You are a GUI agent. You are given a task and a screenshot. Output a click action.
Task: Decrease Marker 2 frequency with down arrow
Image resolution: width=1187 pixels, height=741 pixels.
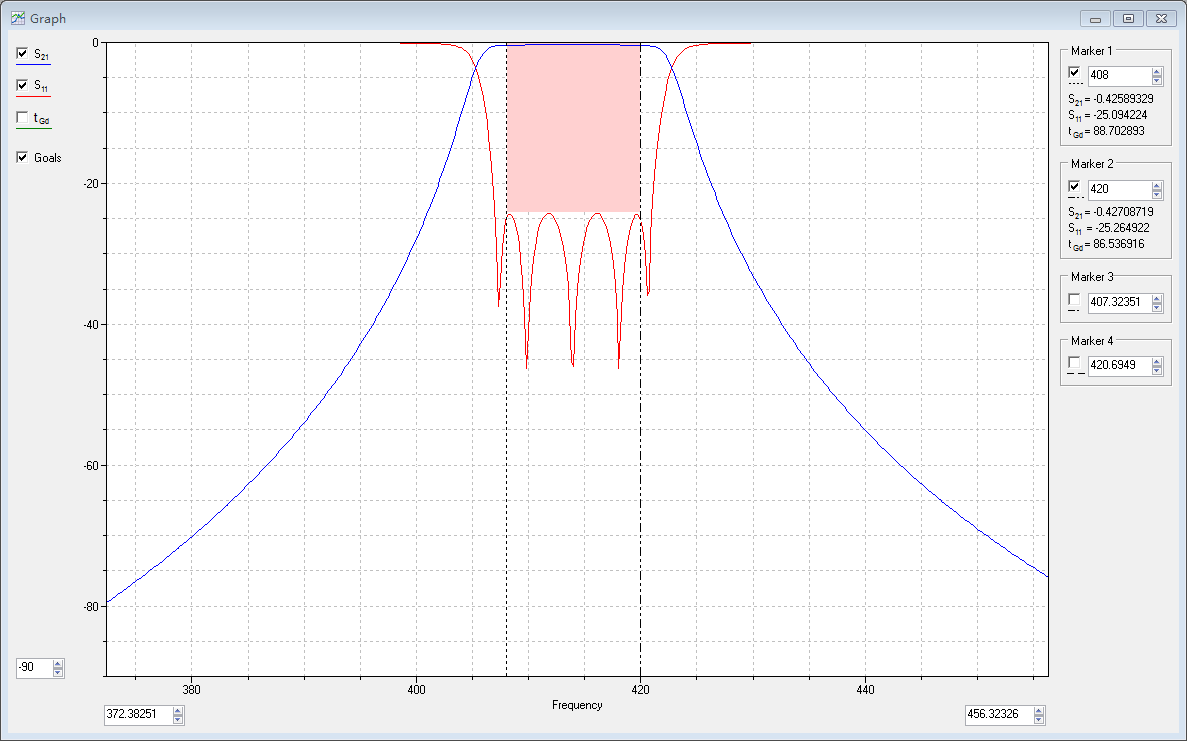[x=1157, y=194]
